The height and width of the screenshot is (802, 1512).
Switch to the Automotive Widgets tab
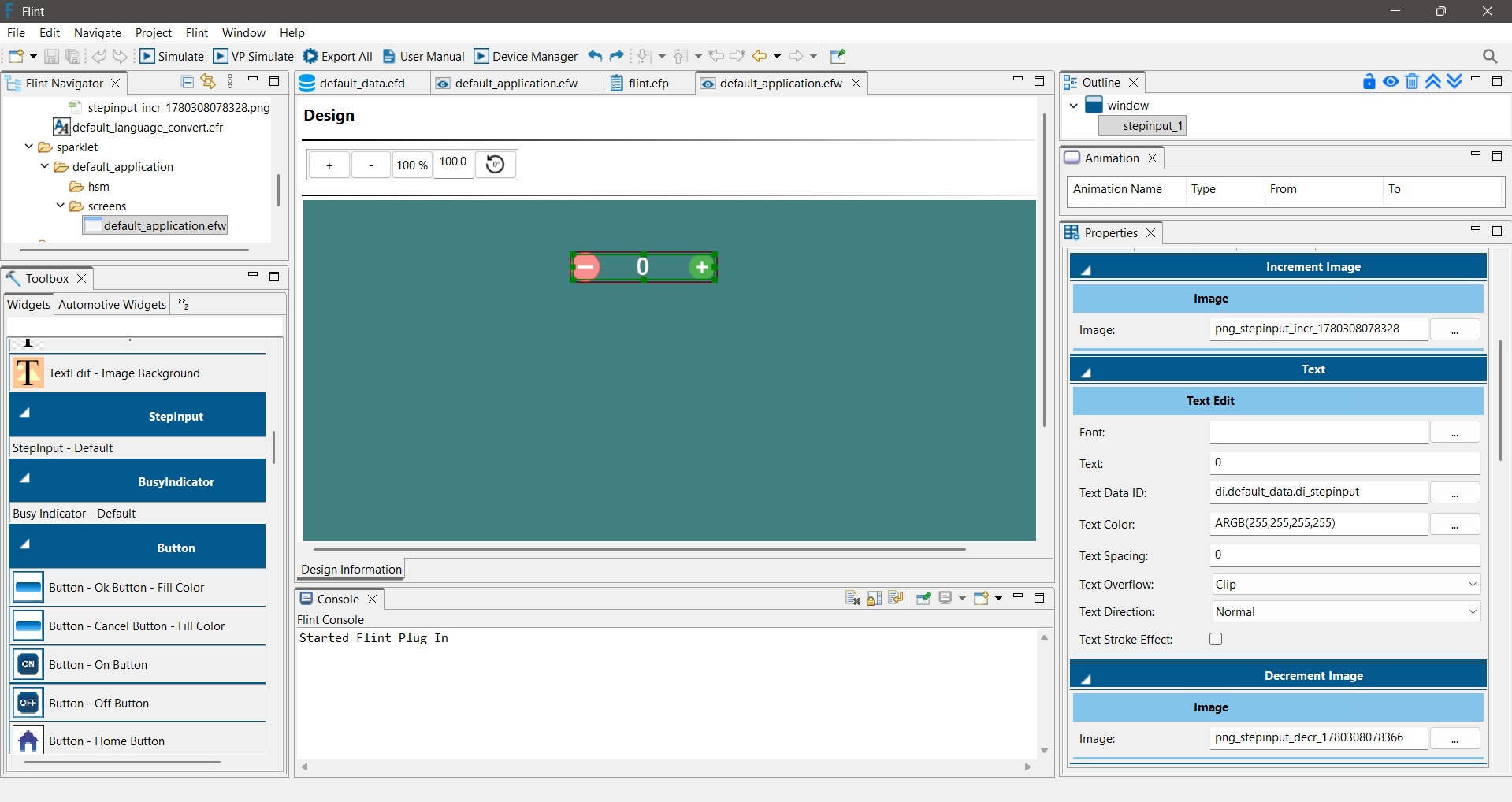click(113, 304)
